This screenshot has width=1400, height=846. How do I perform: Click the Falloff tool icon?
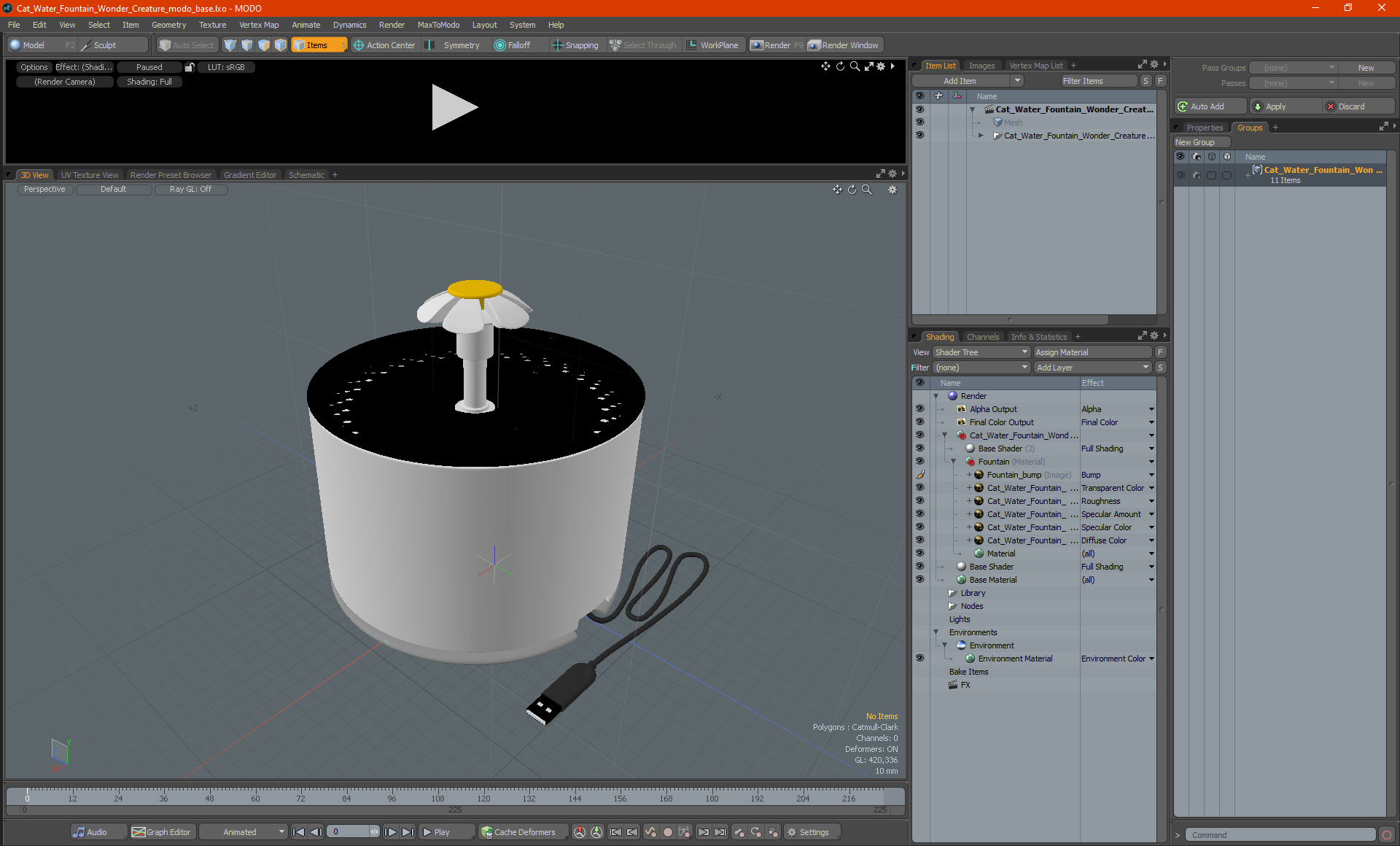point(499,45)
